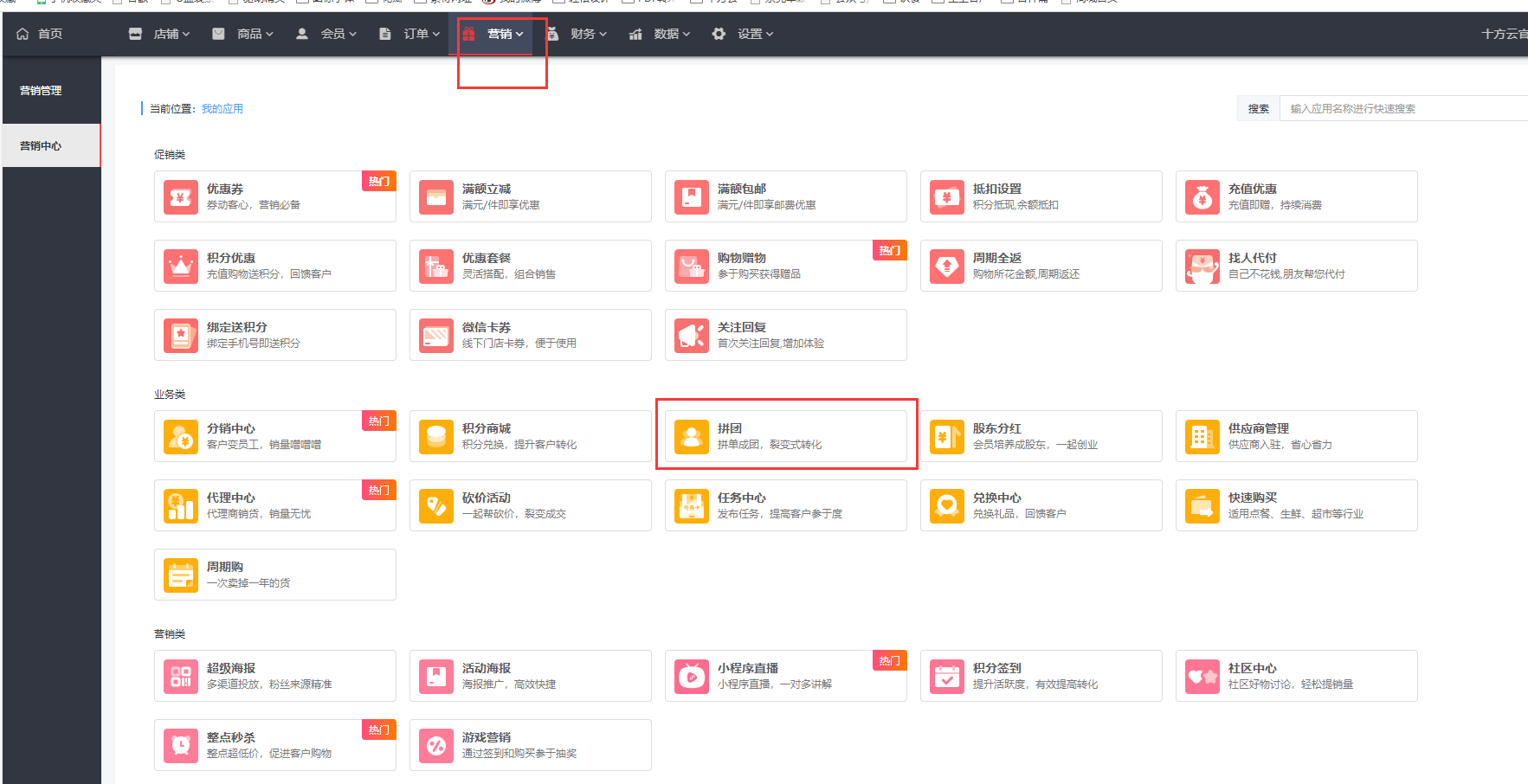1528x784 pixels.
Task: Click the 关注回复 megaphone icon
Action: tap(692, 336)
